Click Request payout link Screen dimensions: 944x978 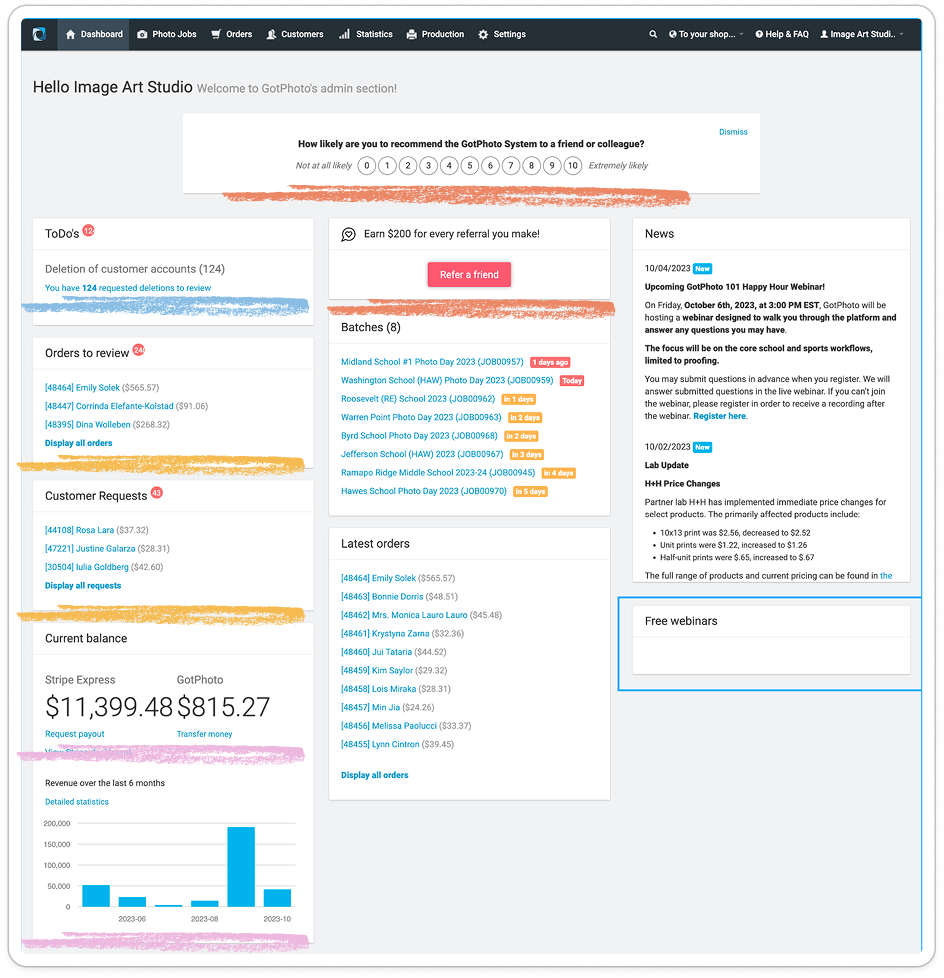75,734
